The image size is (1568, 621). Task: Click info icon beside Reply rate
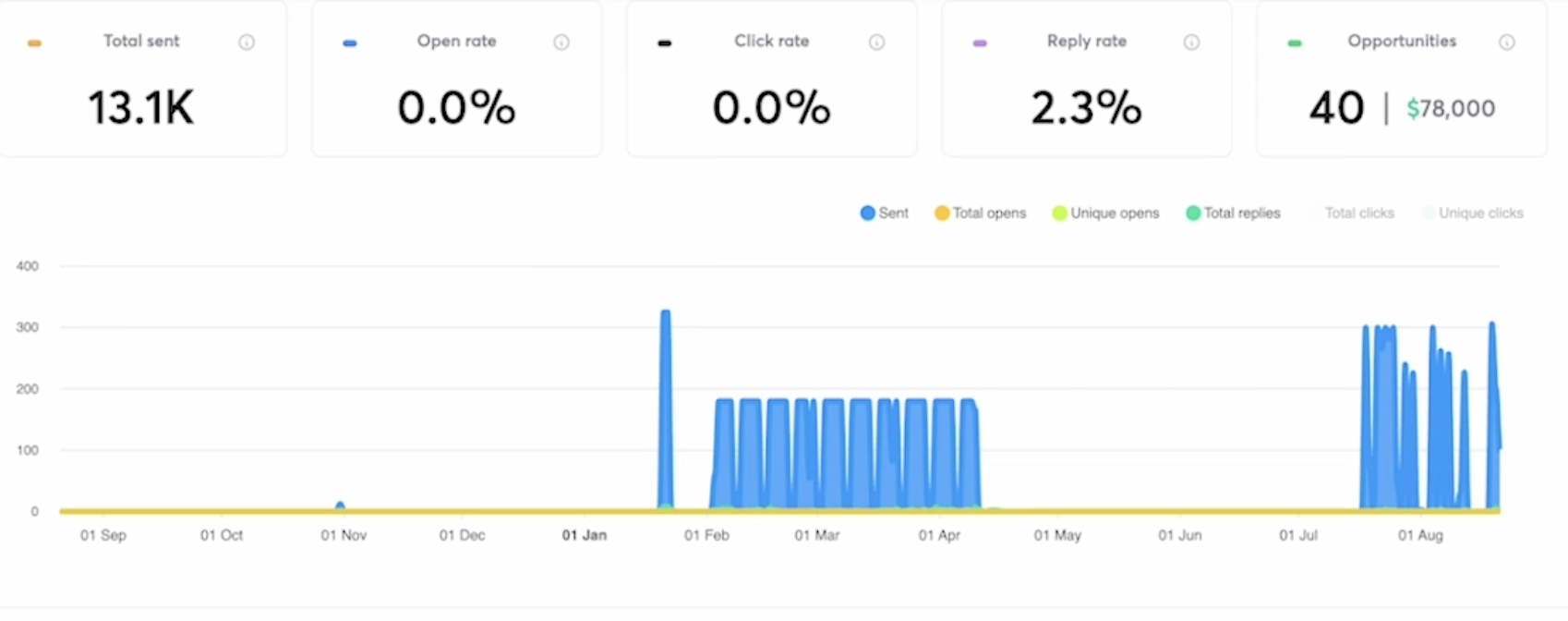1191,43
